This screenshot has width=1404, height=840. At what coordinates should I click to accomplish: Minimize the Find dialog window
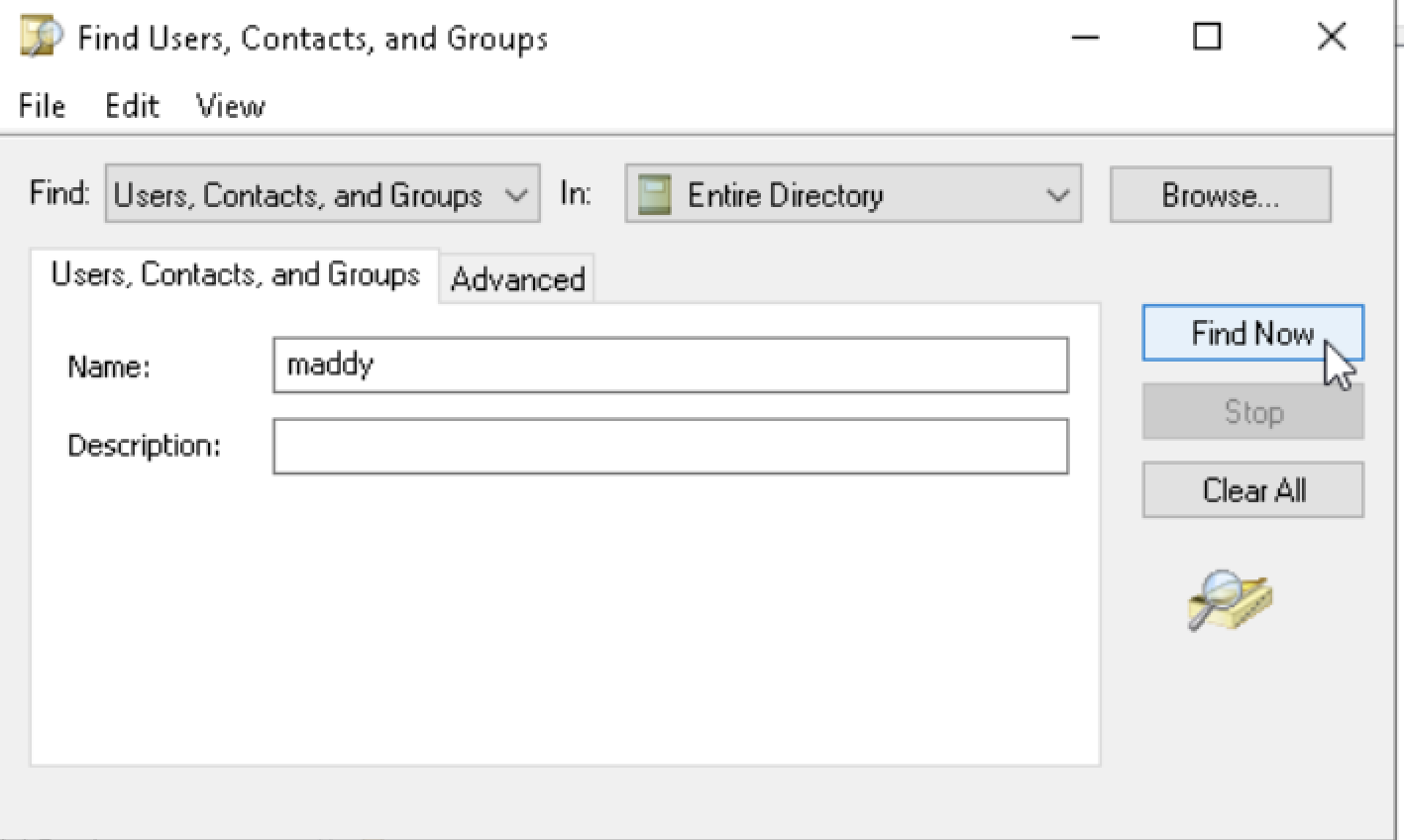(1086, 38)
